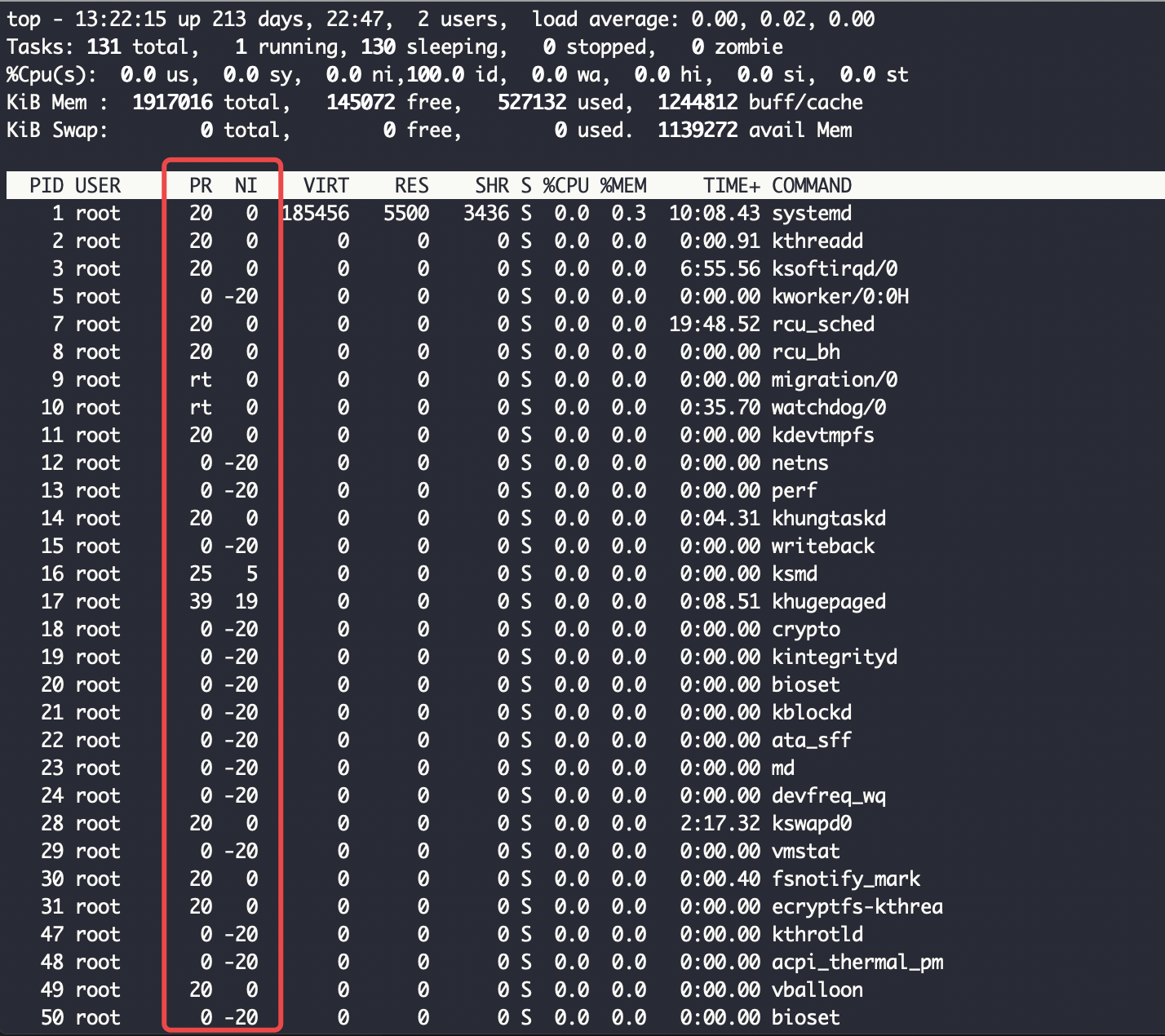1165x1036 pixels.
Task: Click the 1139272 avail Mem value
Action: (x=697, y=131)
